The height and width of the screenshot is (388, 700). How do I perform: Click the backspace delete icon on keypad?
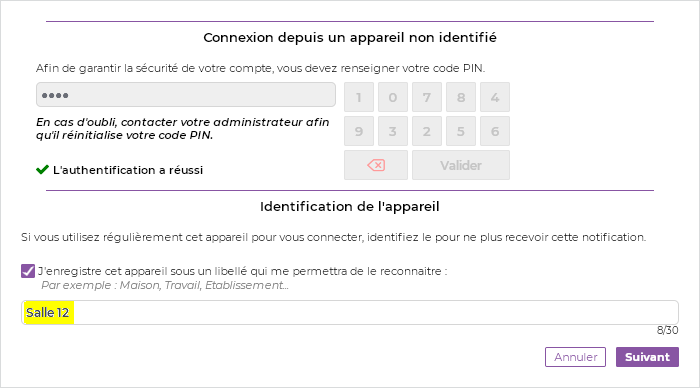point(376,165)
